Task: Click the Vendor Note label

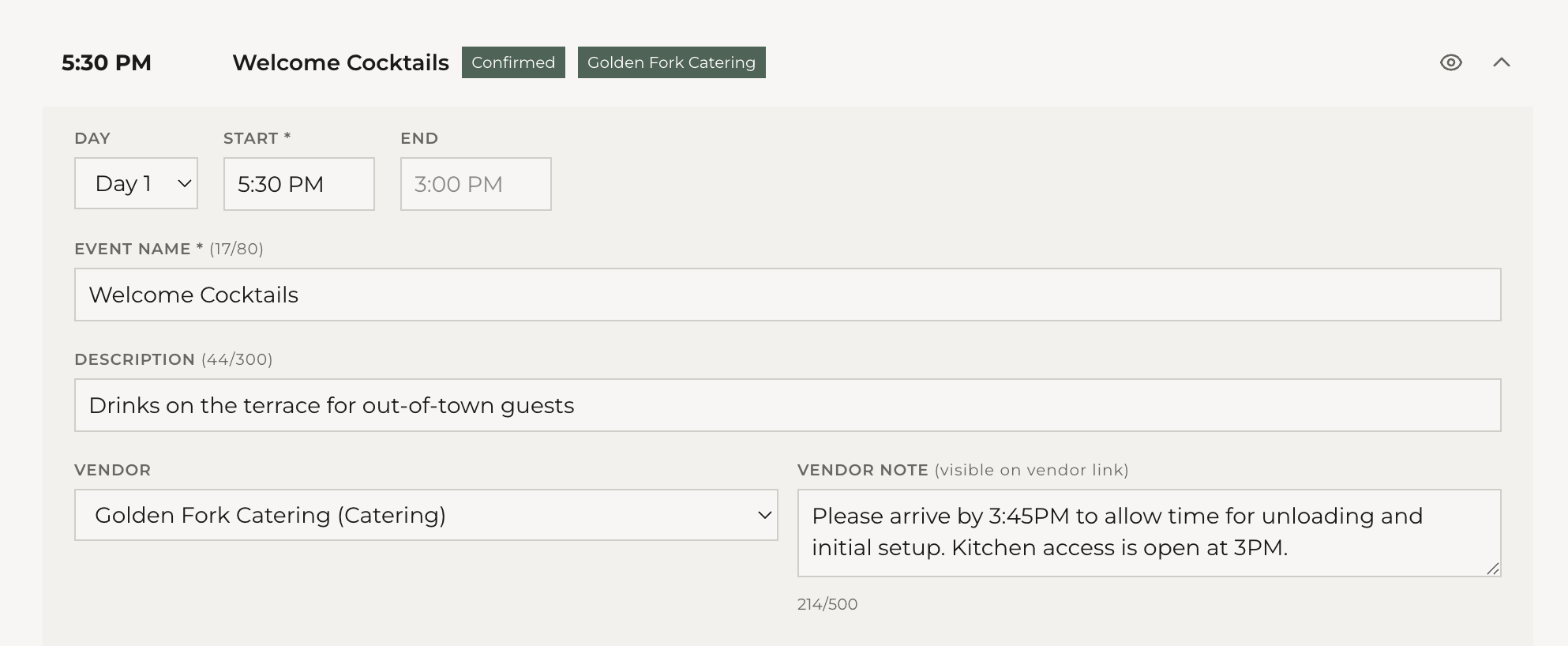Action: click(862, 470)
